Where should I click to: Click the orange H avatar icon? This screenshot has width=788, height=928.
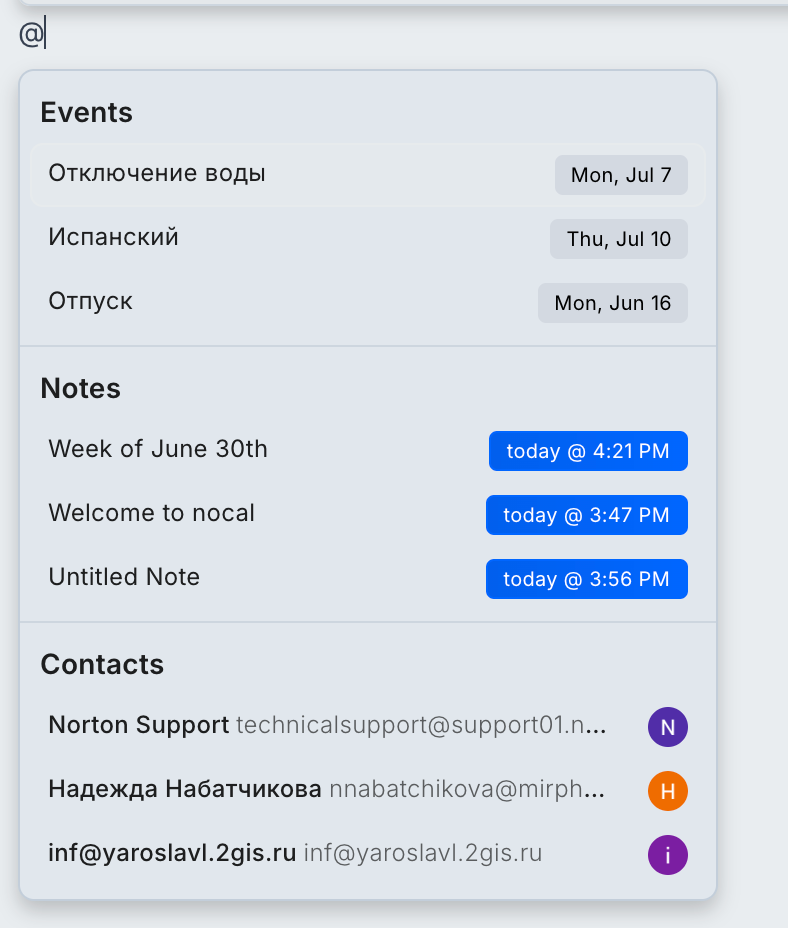pyautogui.click(x=667, y=791)
